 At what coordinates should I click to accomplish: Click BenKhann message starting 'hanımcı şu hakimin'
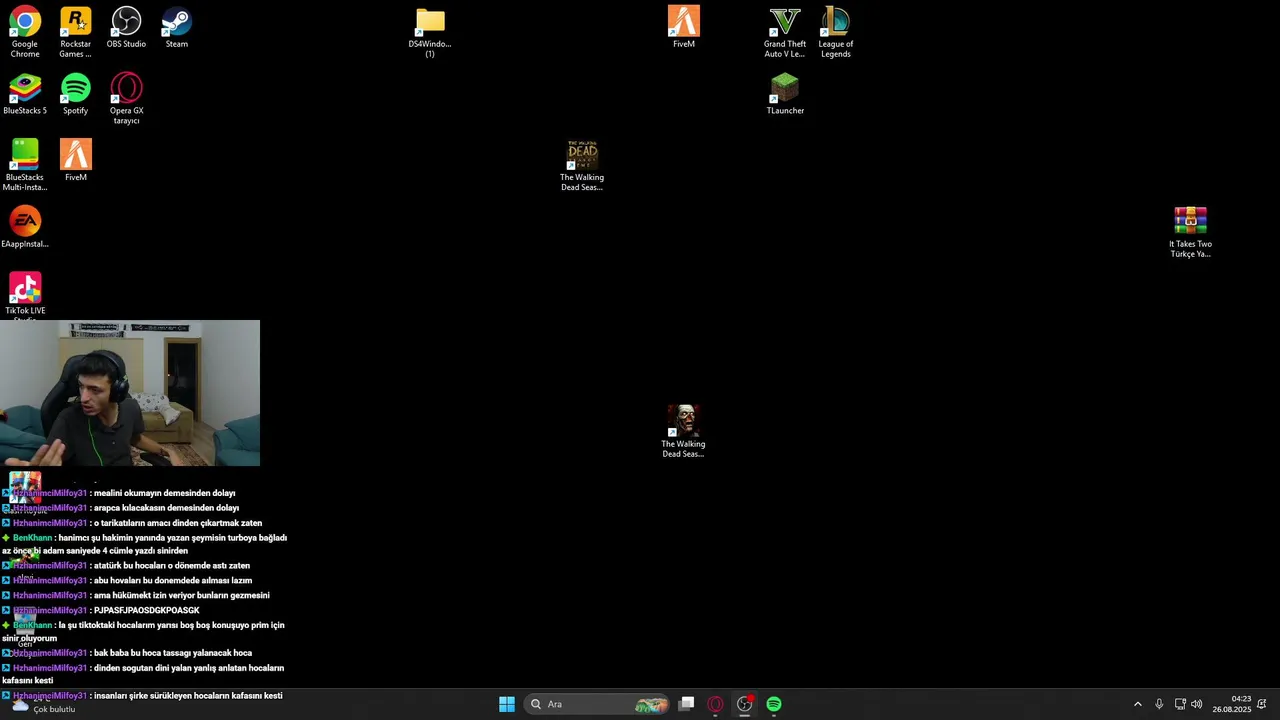tap(145, 544)
